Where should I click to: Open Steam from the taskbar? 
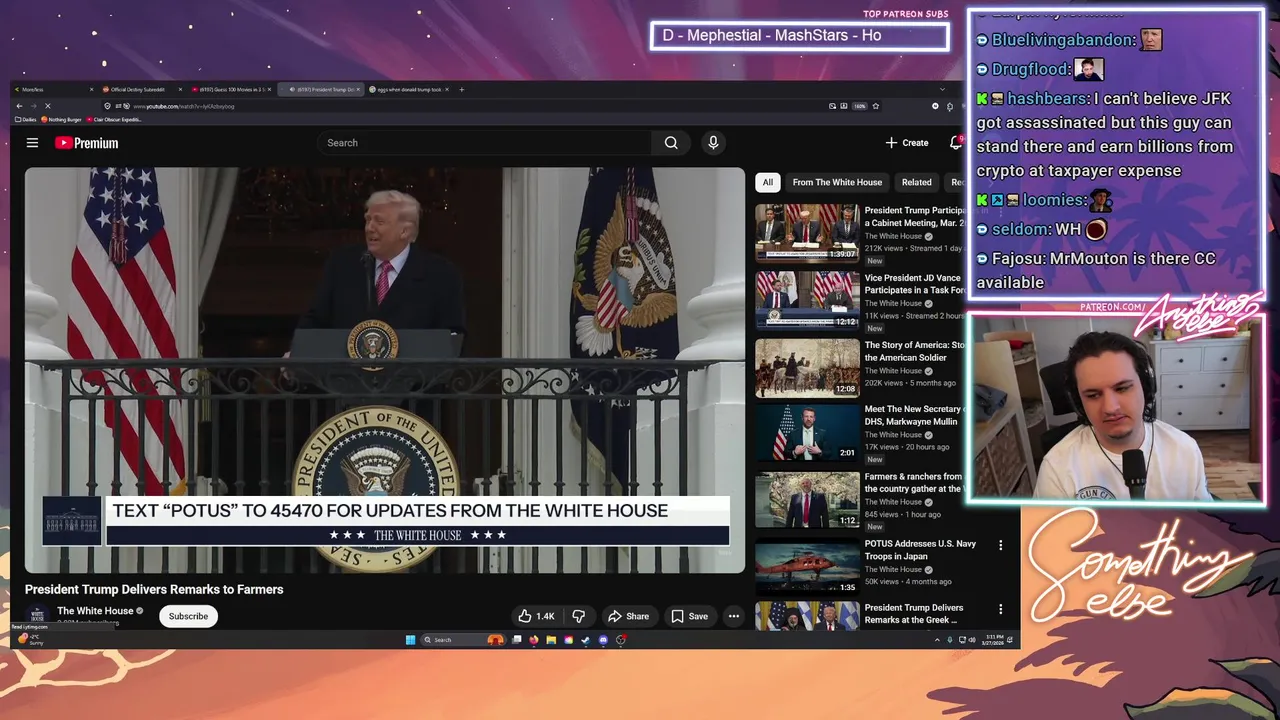(x=585, y=640)
